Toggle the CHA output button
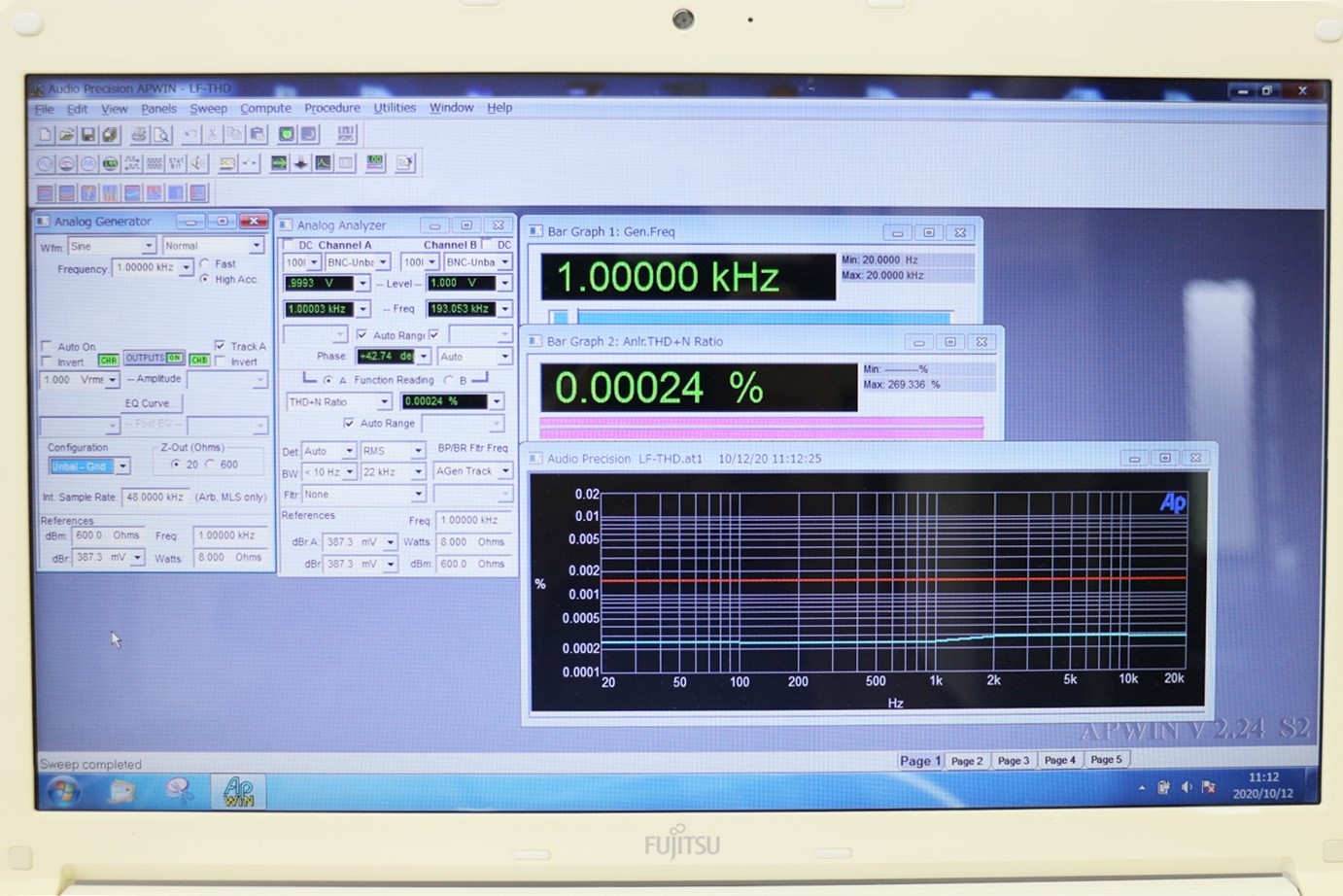 click(108, 360)
